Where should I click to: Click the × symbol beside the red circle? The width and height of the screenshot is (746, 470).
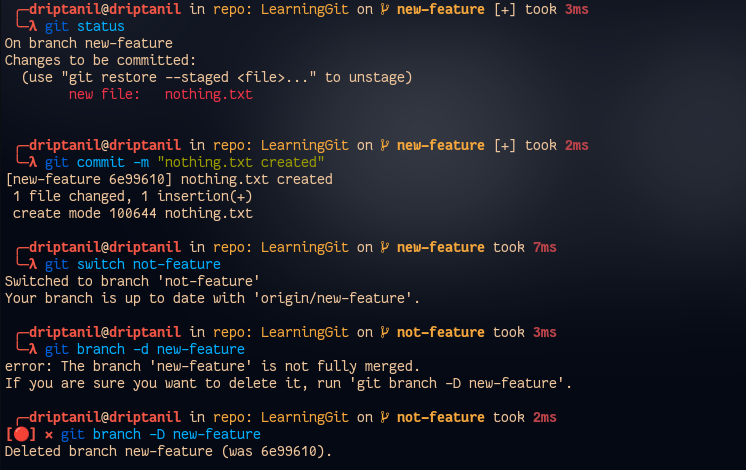[48, 435]
